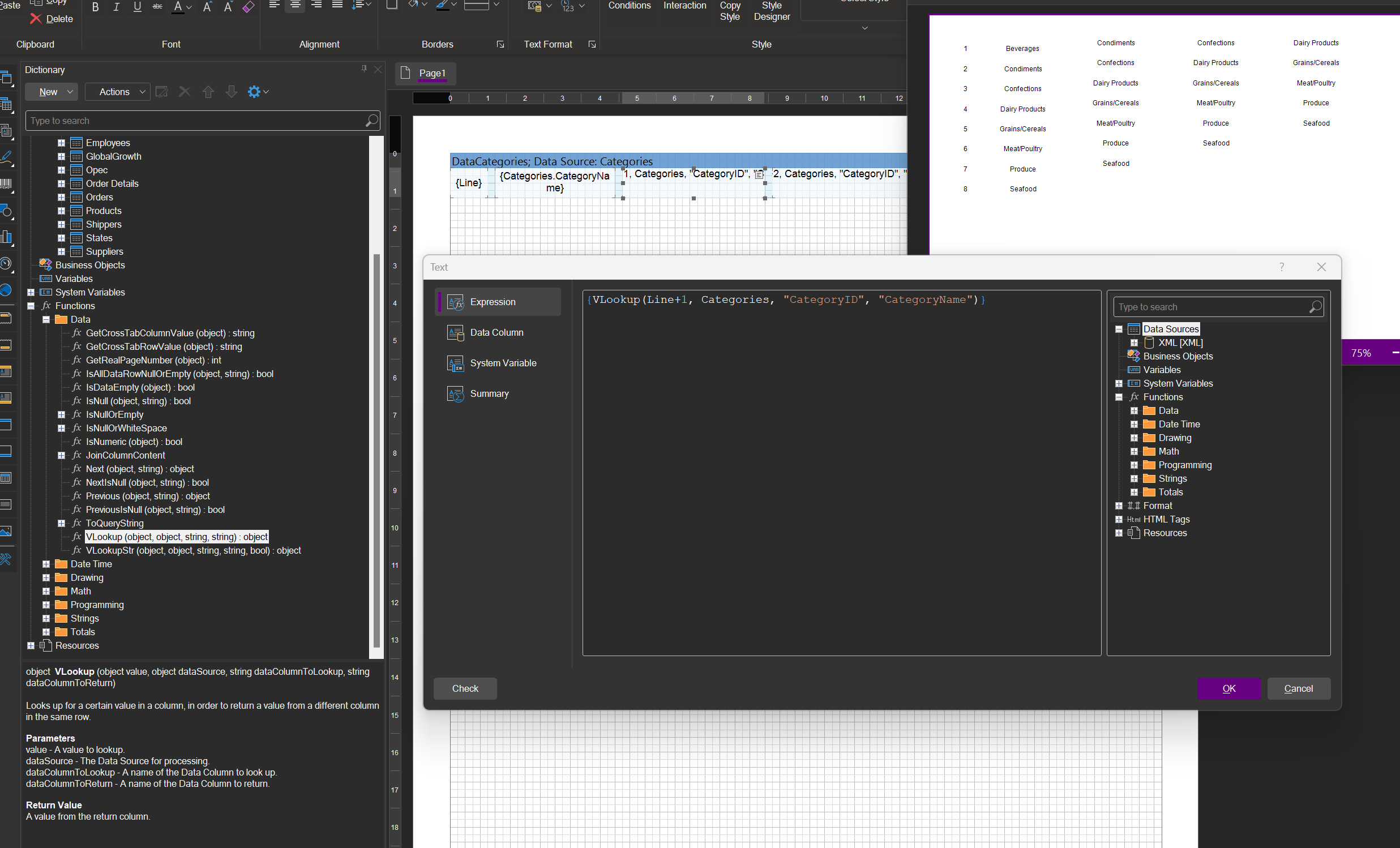Image resolution: width=1400 pixels, height=848 pixels.
Task: Open Conditions in the Style group
Action: 630,6
